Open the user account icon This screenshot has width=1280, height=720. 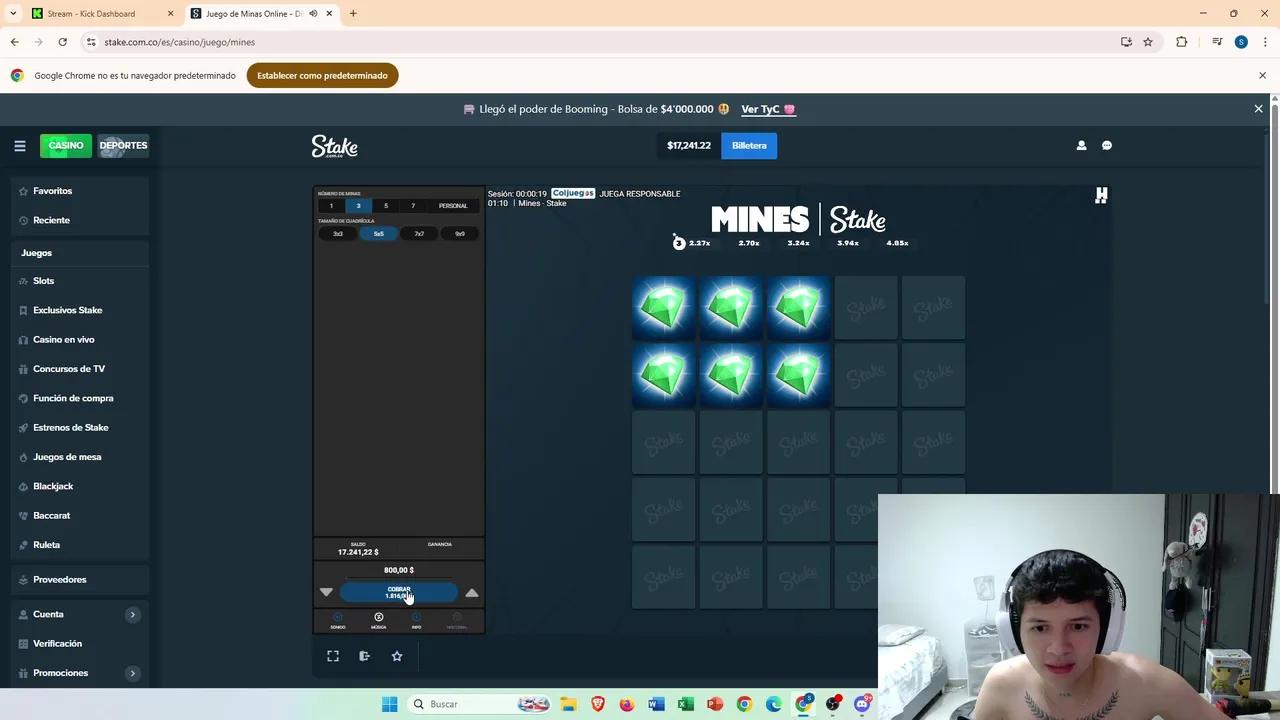[x=1081, y=145]
